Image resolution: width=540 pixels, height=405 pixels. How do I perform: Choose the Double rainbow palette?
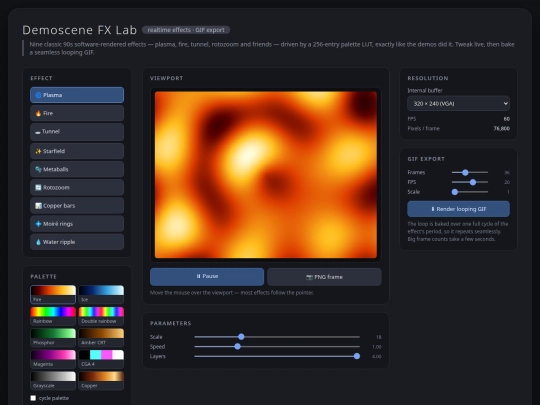tap(101, 316)
